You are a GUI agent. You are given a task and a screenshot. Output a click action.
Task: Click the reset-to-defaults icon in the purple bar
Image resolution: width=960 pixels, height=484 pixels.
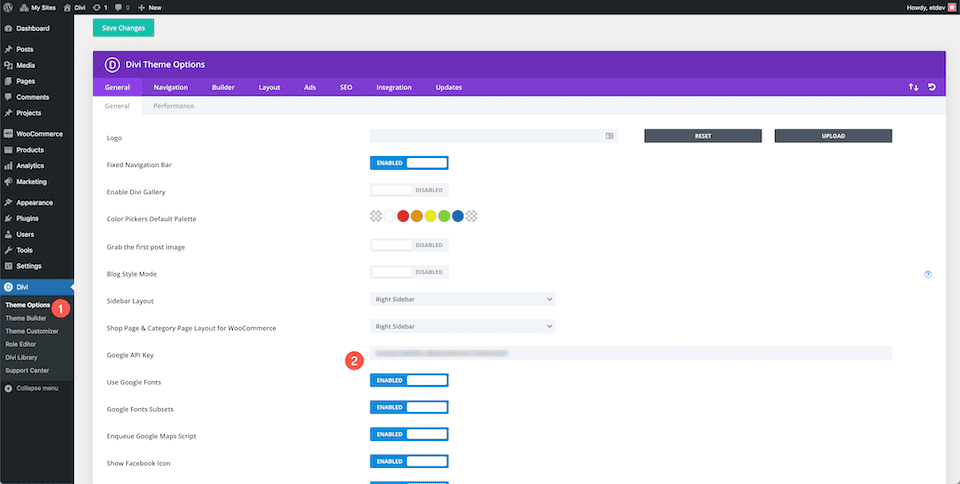pyautogui.click(x=932, y=87)
